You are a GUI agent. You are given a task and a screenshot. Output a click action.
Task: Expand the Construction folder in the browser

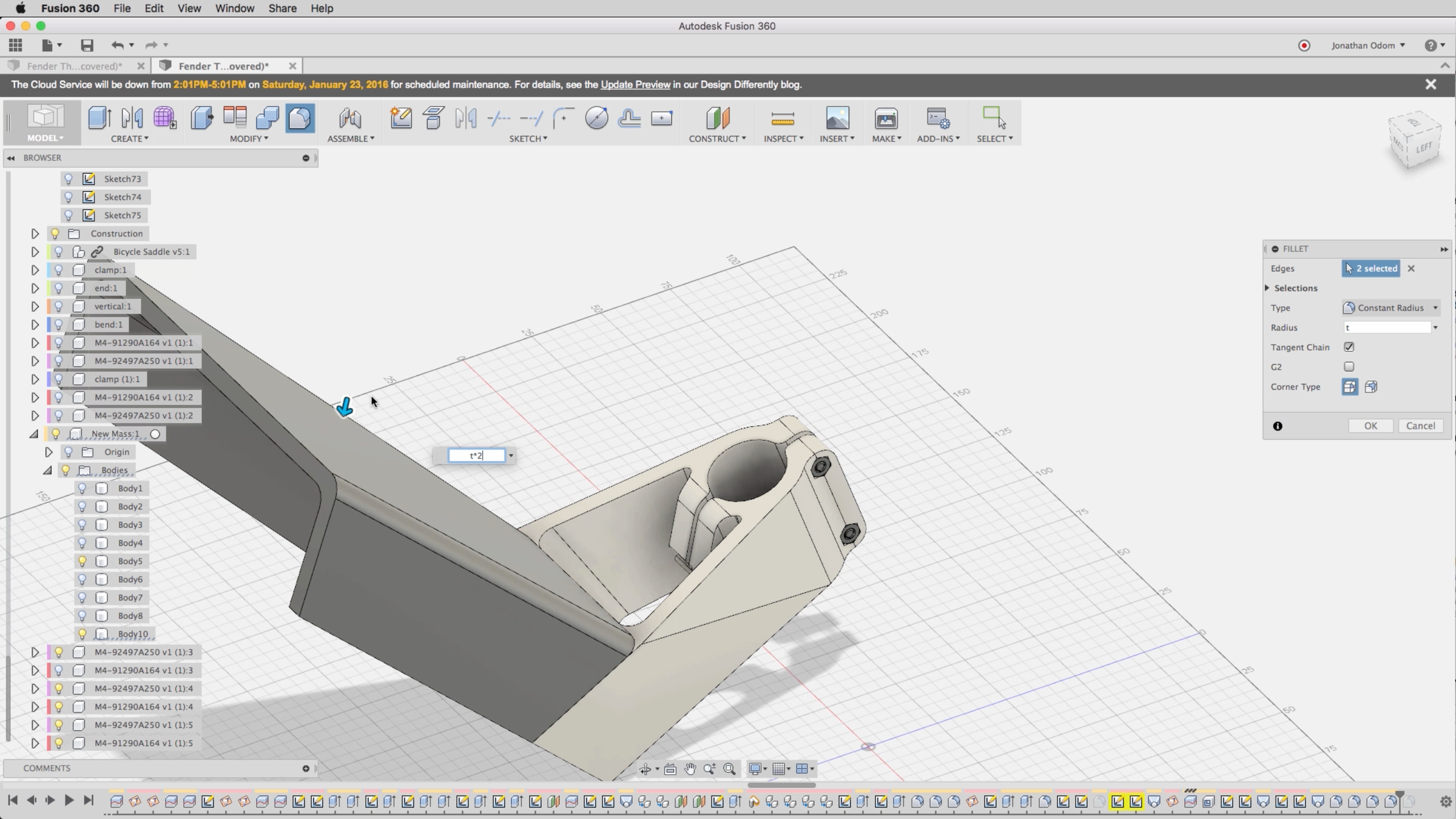click(x=35, y=234)
